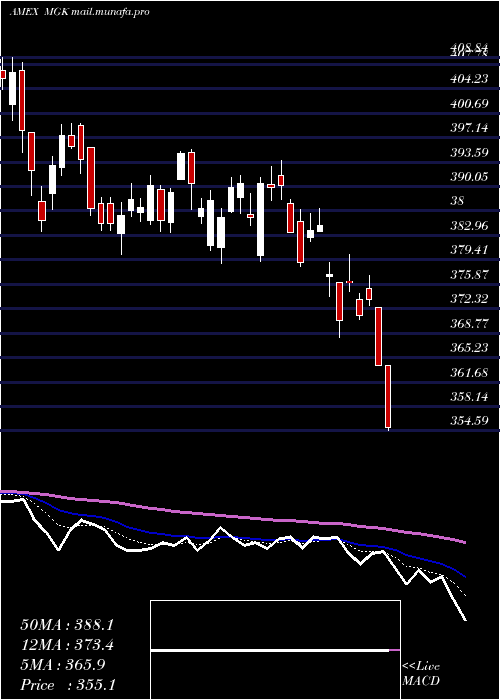Image resolution: width=500 pixels, height=700 pixels.
Task: Click the end of the pink 50MA line
Action: [465, 542]
